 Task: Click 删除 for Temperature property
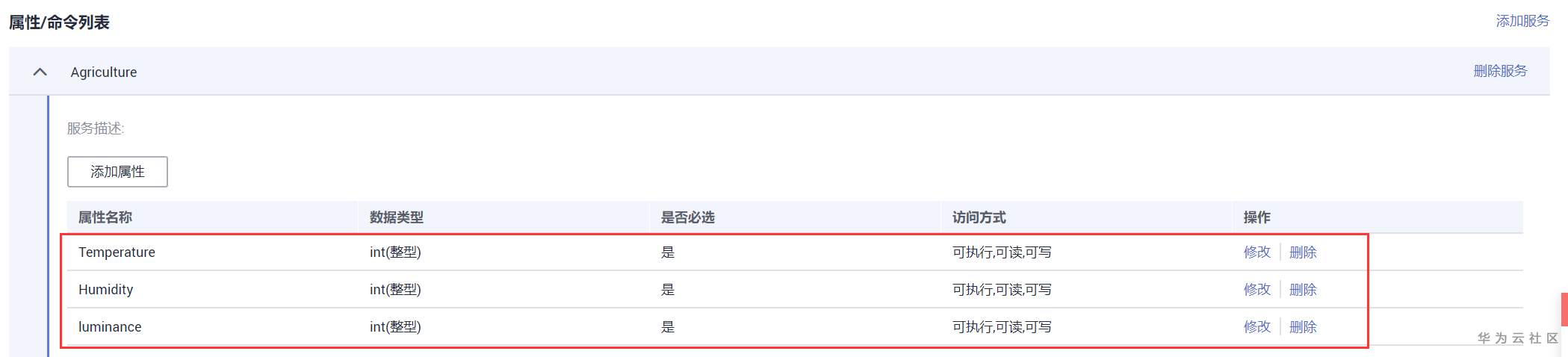(1303, 252)
